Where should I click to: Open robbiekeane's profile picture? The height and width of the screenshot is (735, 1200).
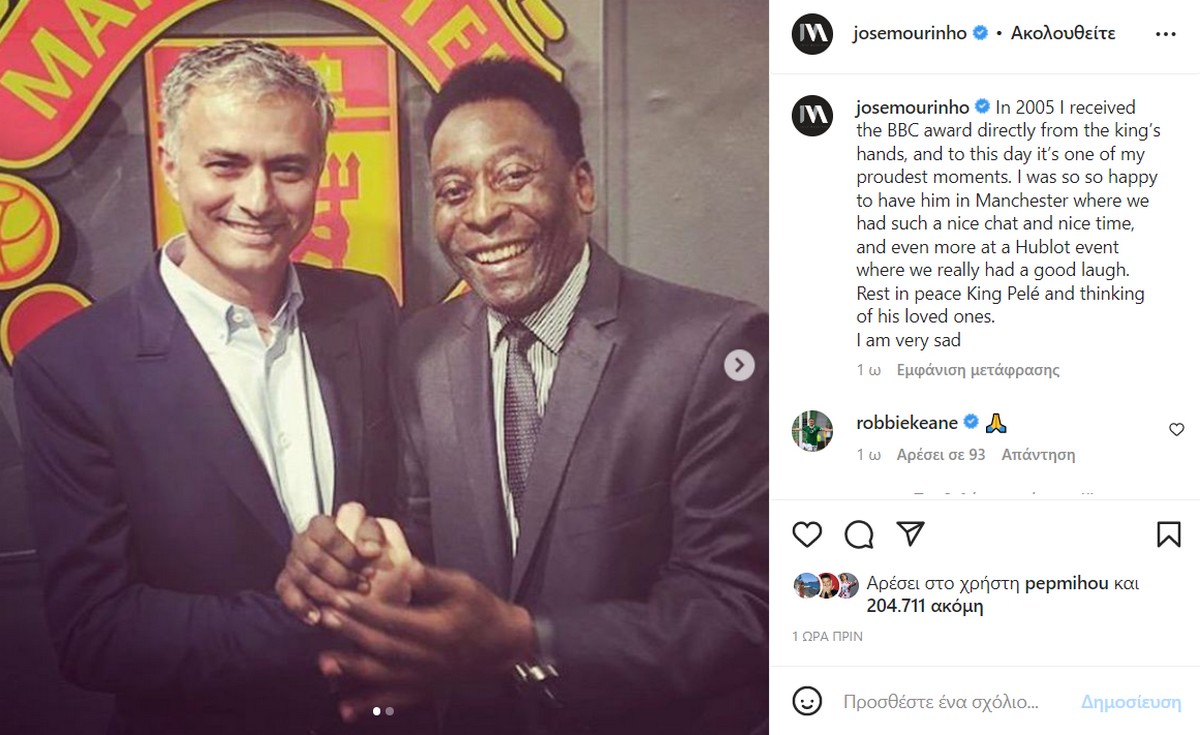coord(812,430)
